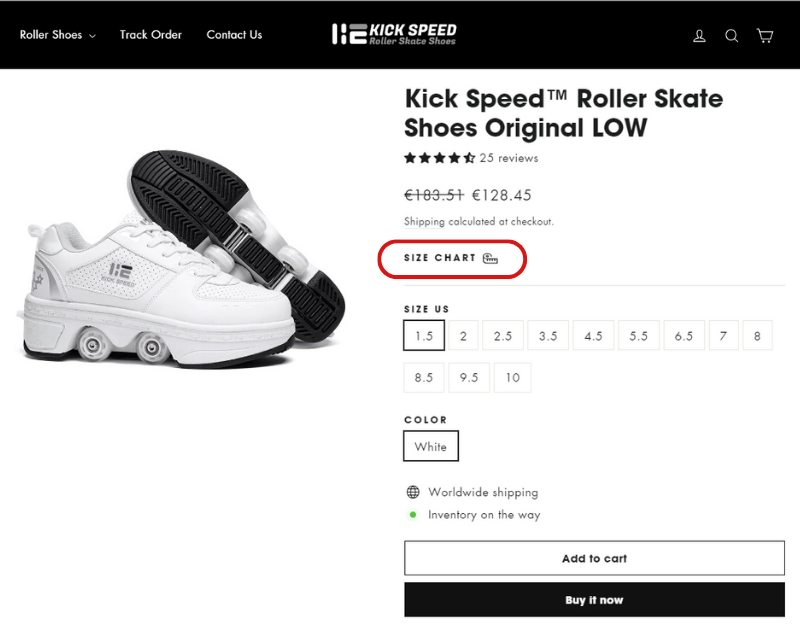
Task: Click the search magnifier icon
Action: (732, 36)
